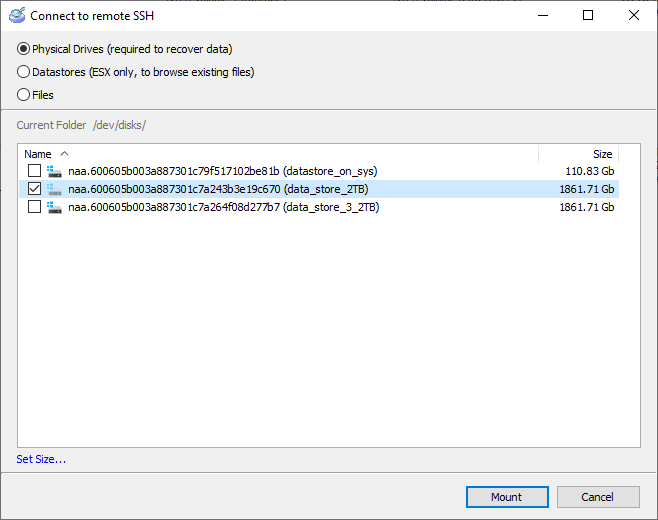Click the drive icon for datastore_on_sys
Screen dimensions: 658x520
point(54,171)
